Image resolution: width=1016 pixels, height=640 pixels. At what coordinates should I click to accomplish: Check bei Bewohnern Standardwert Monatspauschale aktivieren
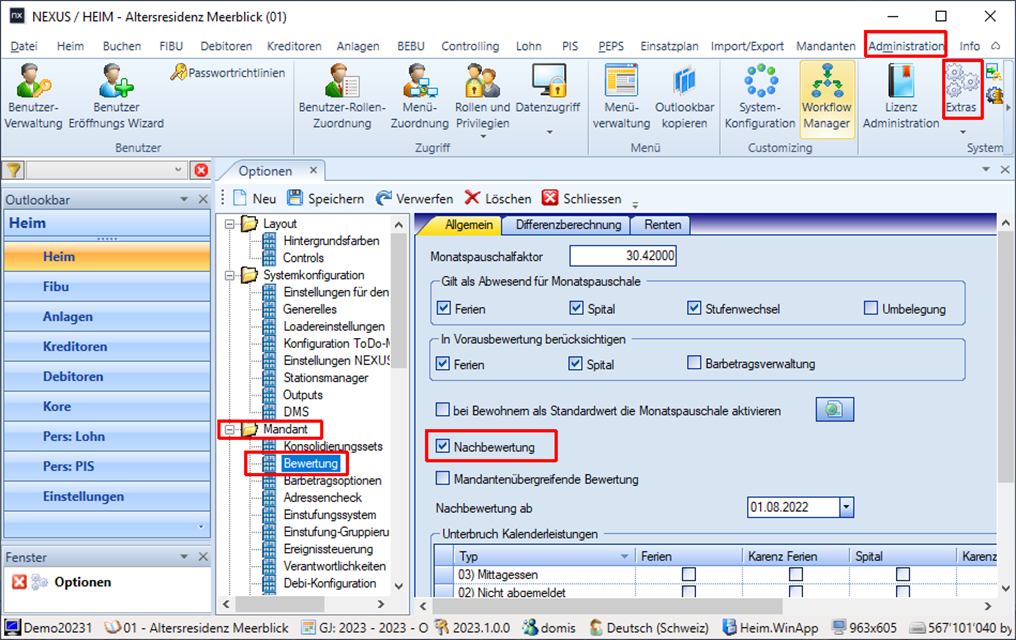click(443, 409)
